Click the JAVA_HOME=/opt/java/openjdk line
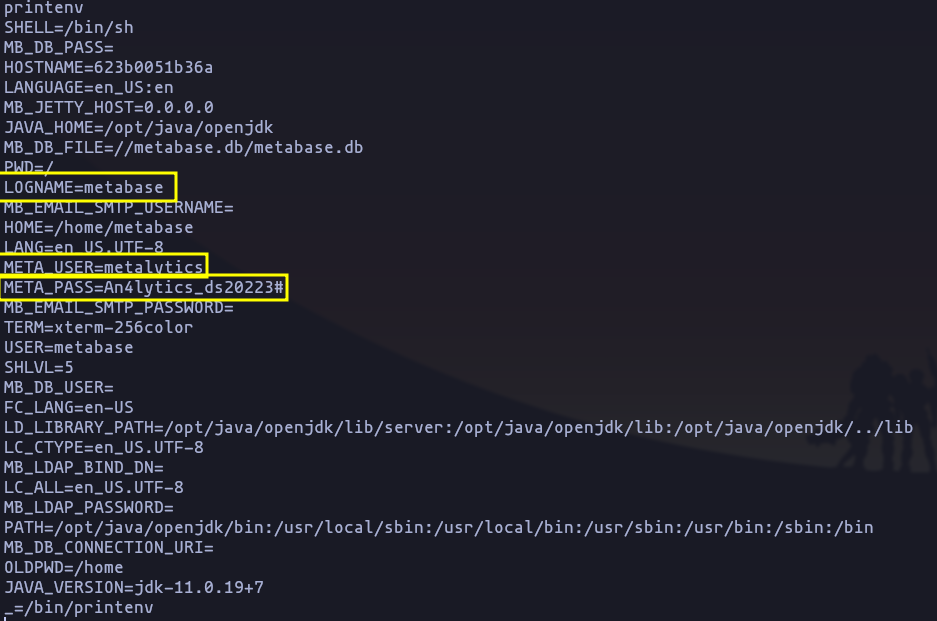The image size is (937, 621). [x=138, y=127]
